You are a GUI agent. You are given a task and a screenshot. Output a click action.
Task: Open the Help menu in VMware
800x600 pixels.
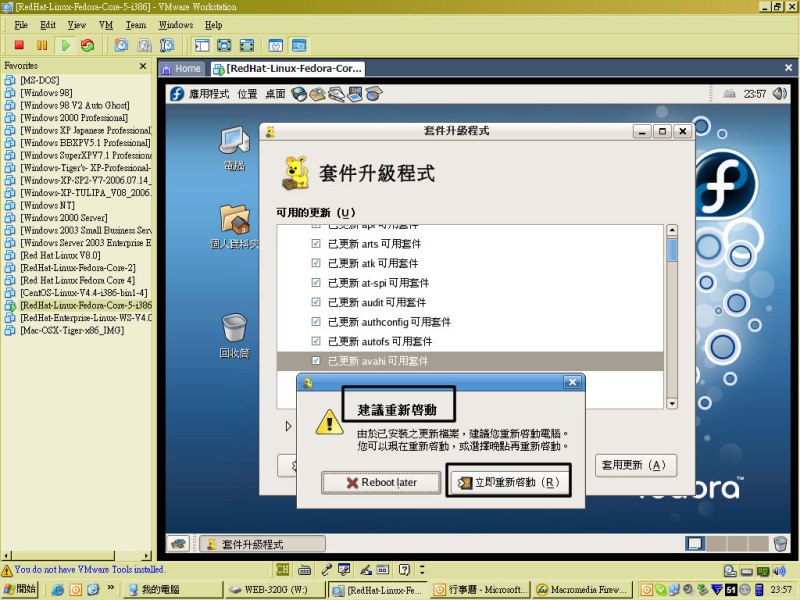[214, 25]
